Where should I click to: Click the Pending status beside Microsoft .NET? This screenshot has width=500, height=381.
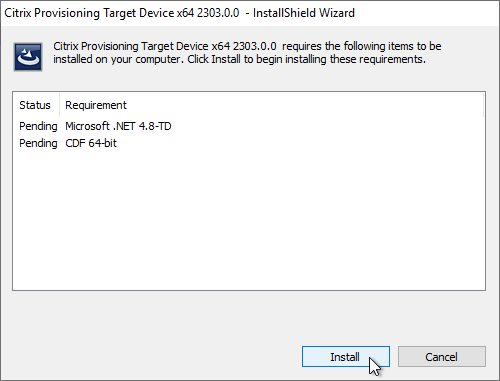(x=38, y=126)
